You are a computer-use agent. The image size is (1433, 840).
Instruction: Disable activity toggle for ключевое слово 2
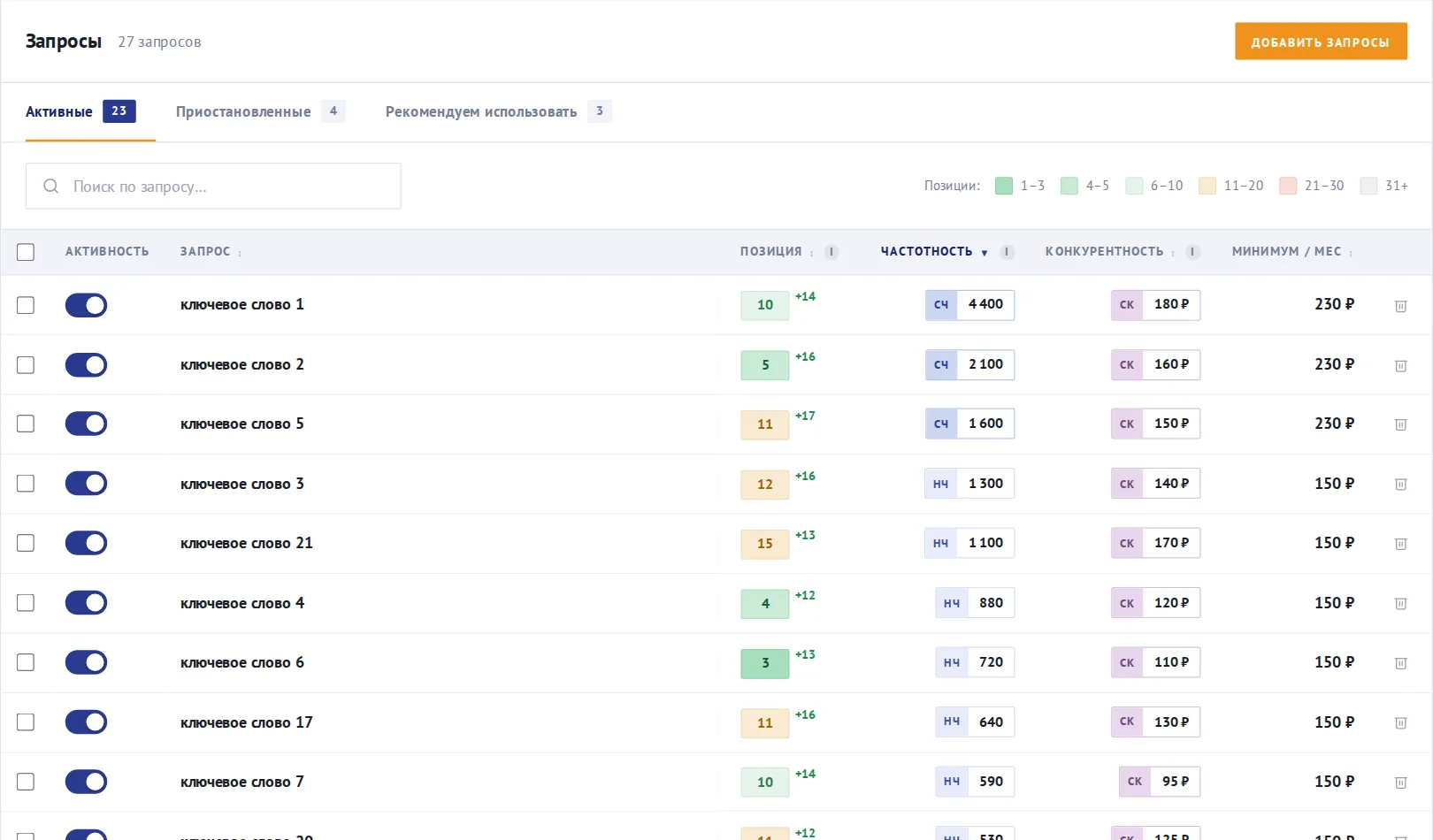(x=86, y=364)
